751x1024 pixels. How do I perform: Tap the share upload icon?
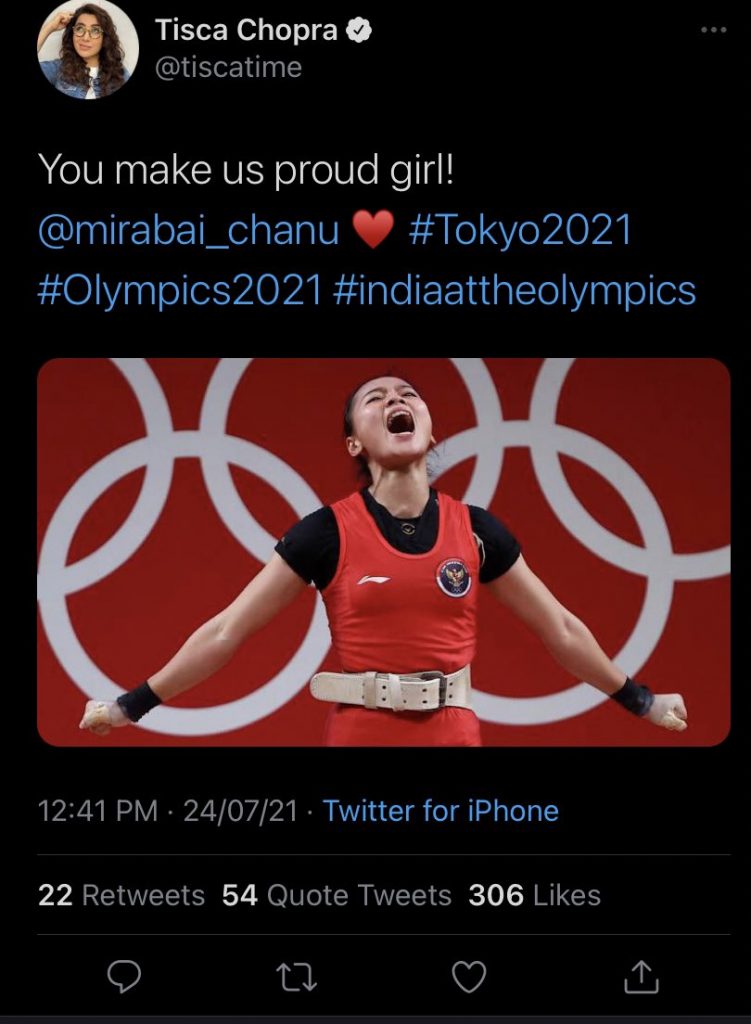642,976
